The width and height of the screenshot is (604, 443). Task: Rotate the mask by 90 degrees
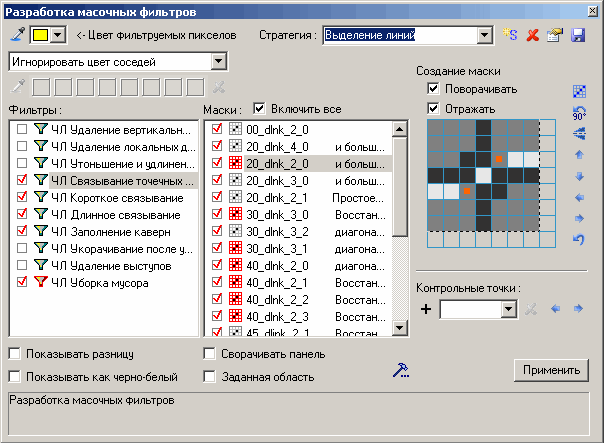point(579,113)
